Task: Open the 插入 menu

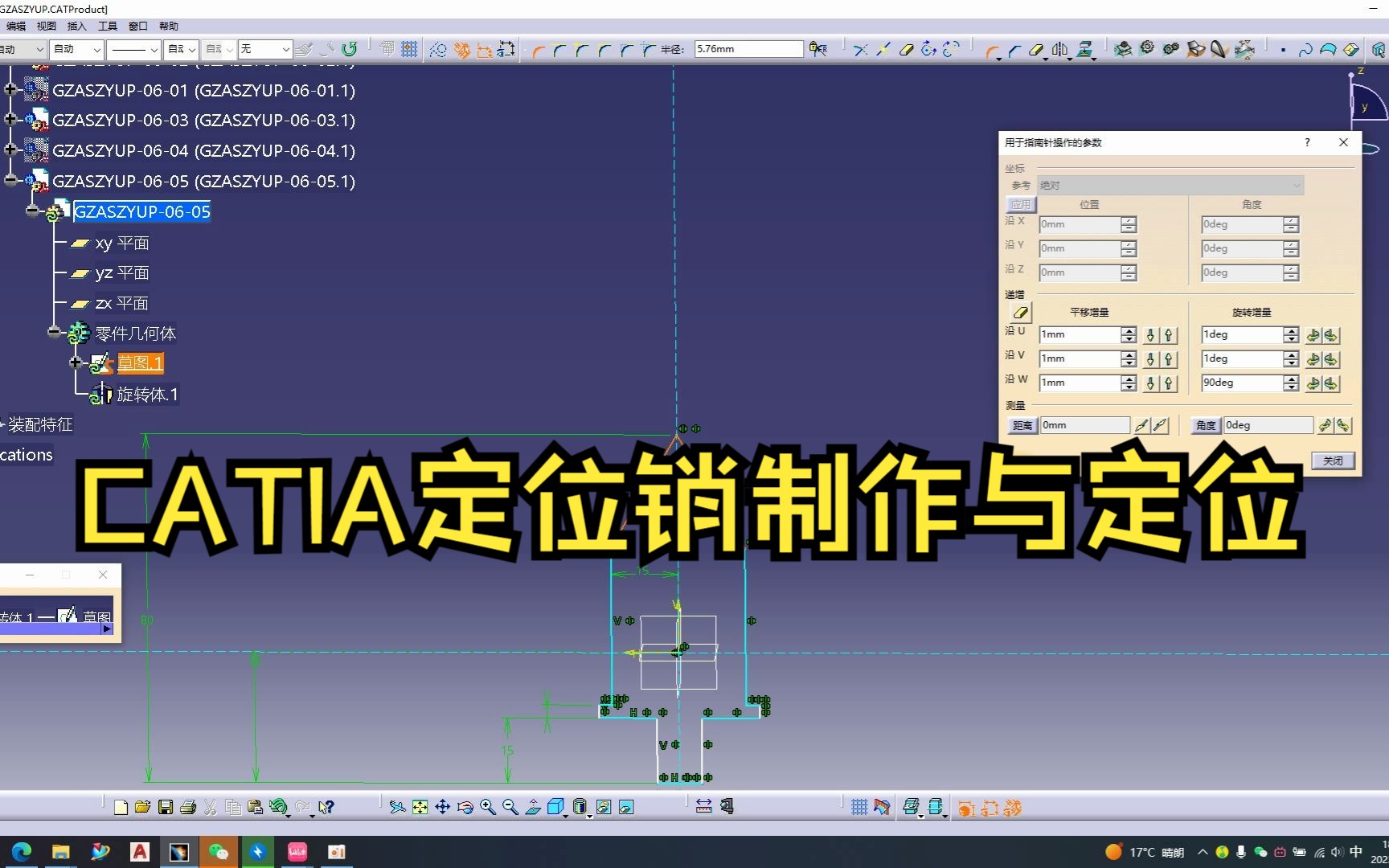Action: (77, 27)
